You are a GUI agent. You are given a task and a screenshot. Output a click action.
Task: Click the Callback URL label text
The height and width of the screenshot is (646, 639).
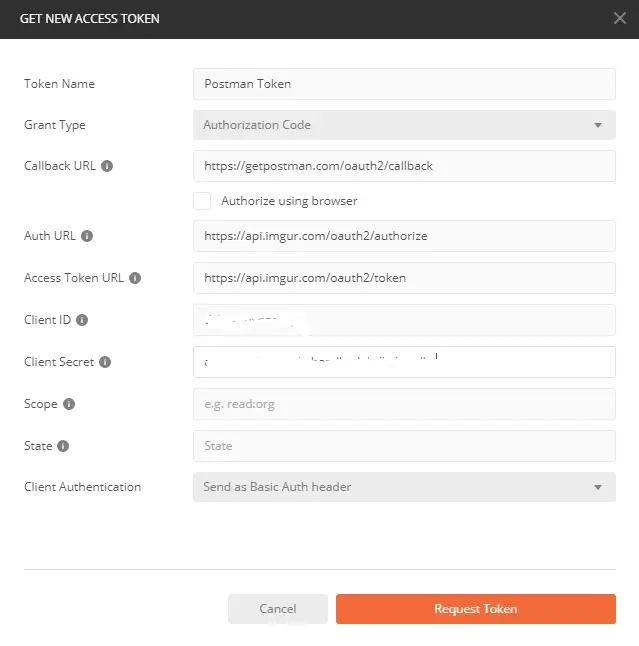[60, 166]
